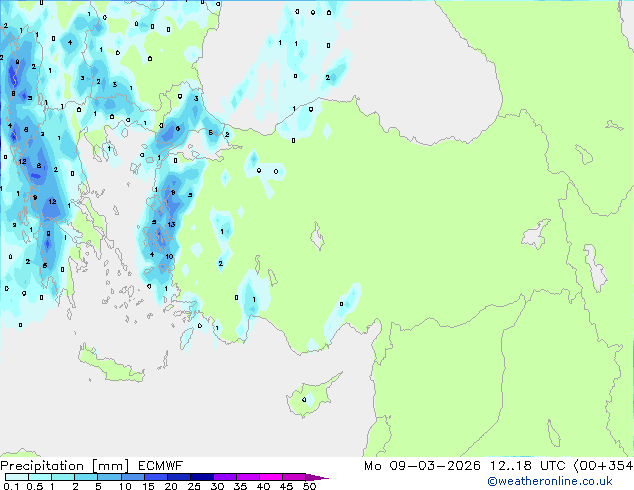This screenshot has height=490, width=634.
Task: Click the '50' legend scale label
Action: [309, 486]
